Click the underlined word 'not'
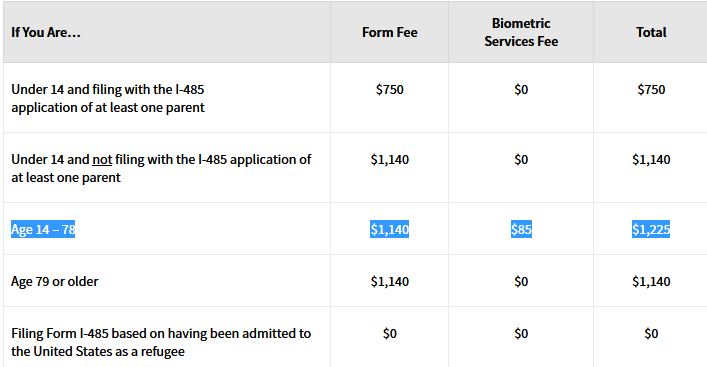The height and width of the screenshot is (367, 707). click(102, 160)
